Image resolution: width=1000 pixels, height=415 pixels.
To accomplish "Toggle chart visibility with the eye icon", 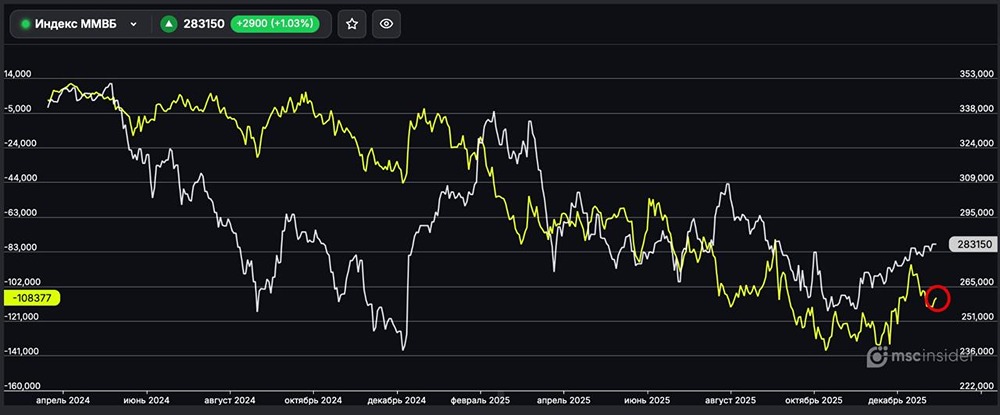I will (x=387, y=24).
